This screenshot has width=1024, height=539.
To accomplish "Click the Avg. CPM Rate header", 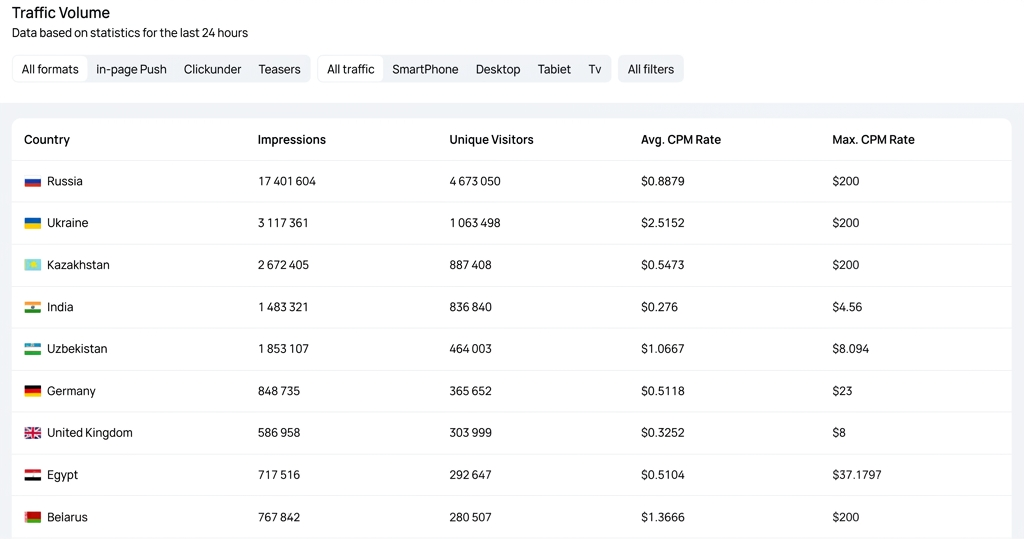I will [x=680, y=140].
